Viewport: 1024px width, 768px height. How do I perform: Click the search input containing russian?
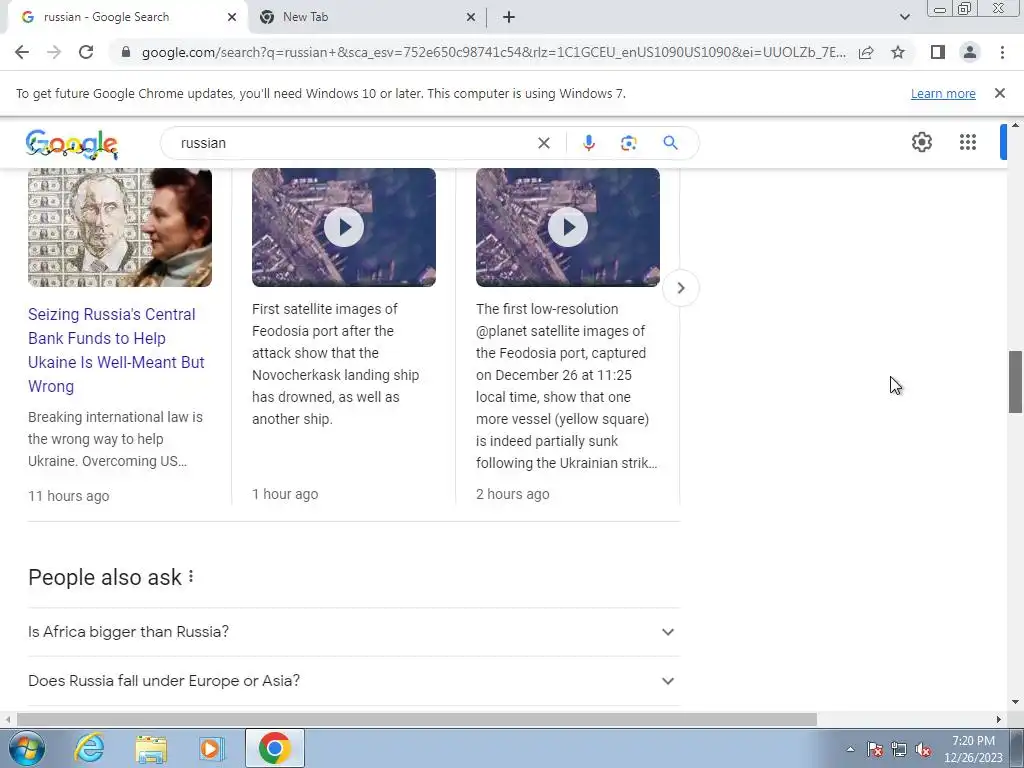[353, 143]
